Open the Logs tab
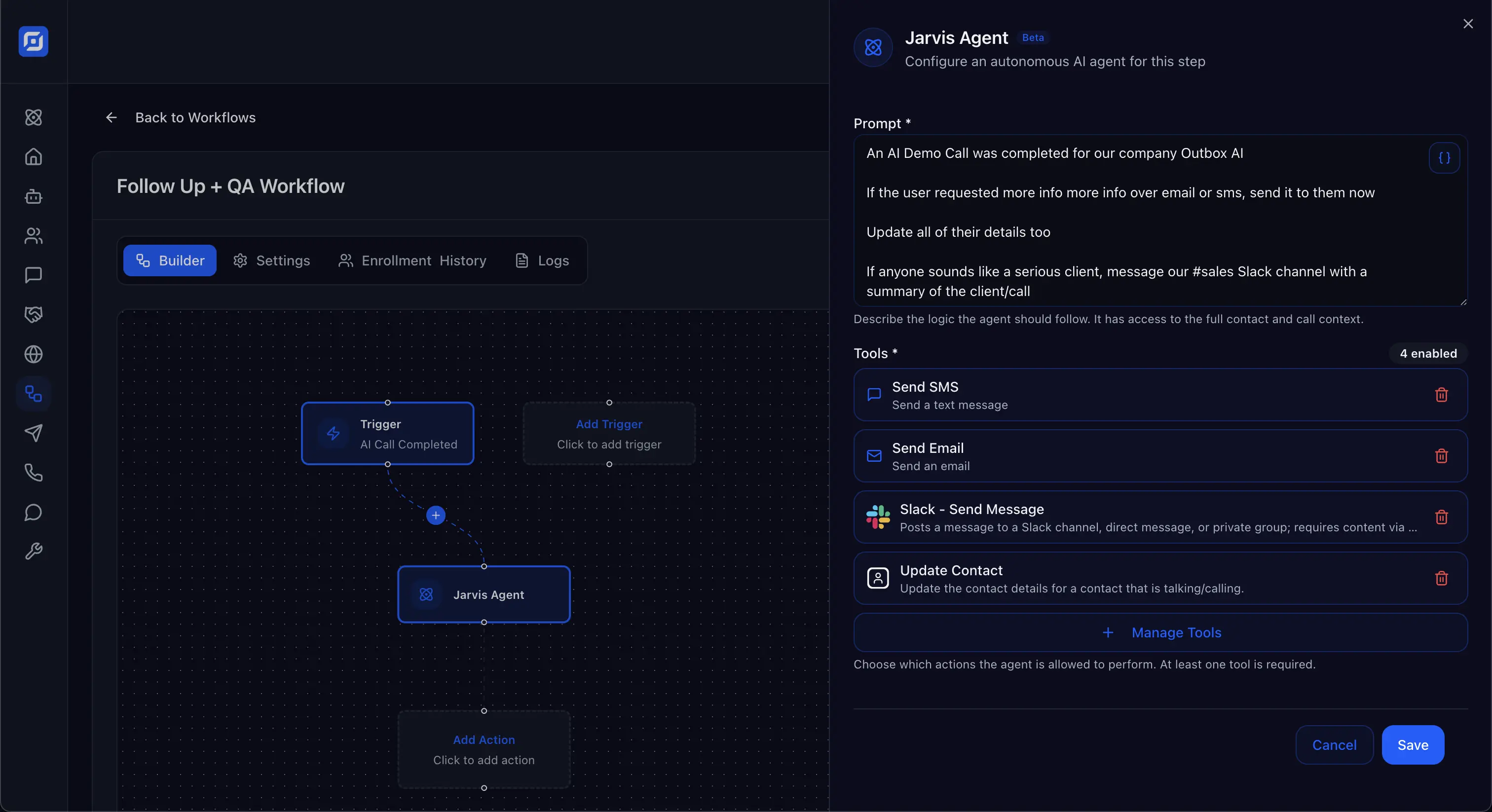The image size is (1492, 812). (x=542, y=260)
